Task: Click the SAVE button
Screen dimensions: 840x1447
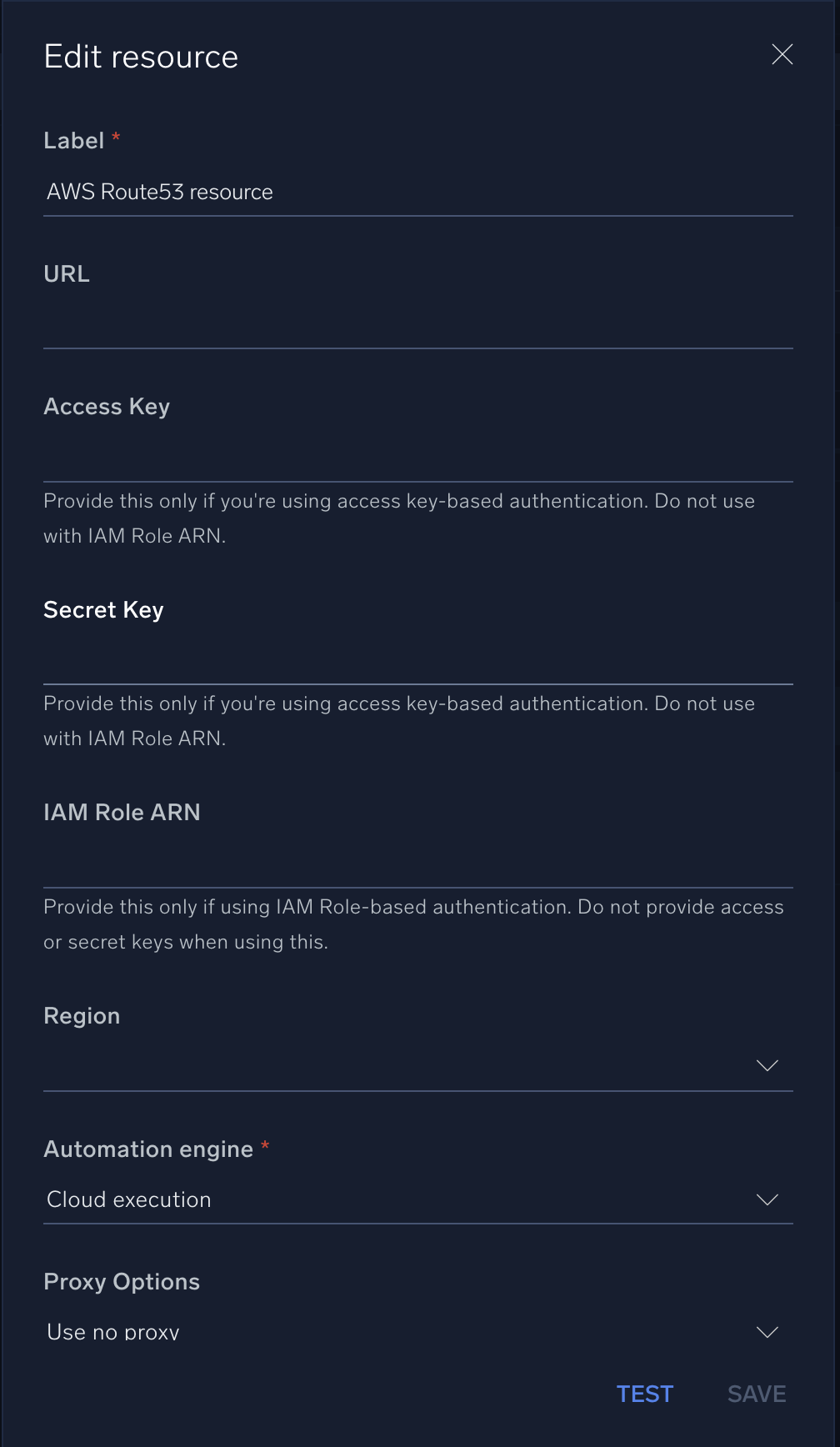Action: (756, 1394)
